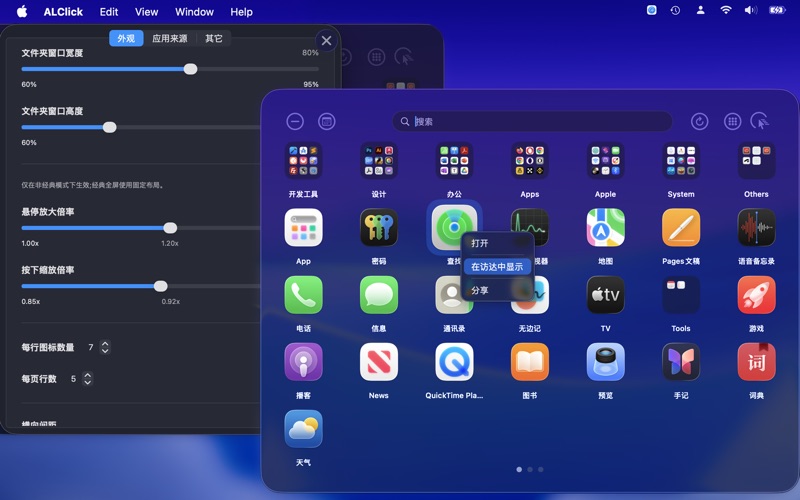The height and width of the screenshot is (500, 800).
Task: Click the volume icon in menu bar
Action: 751,10
